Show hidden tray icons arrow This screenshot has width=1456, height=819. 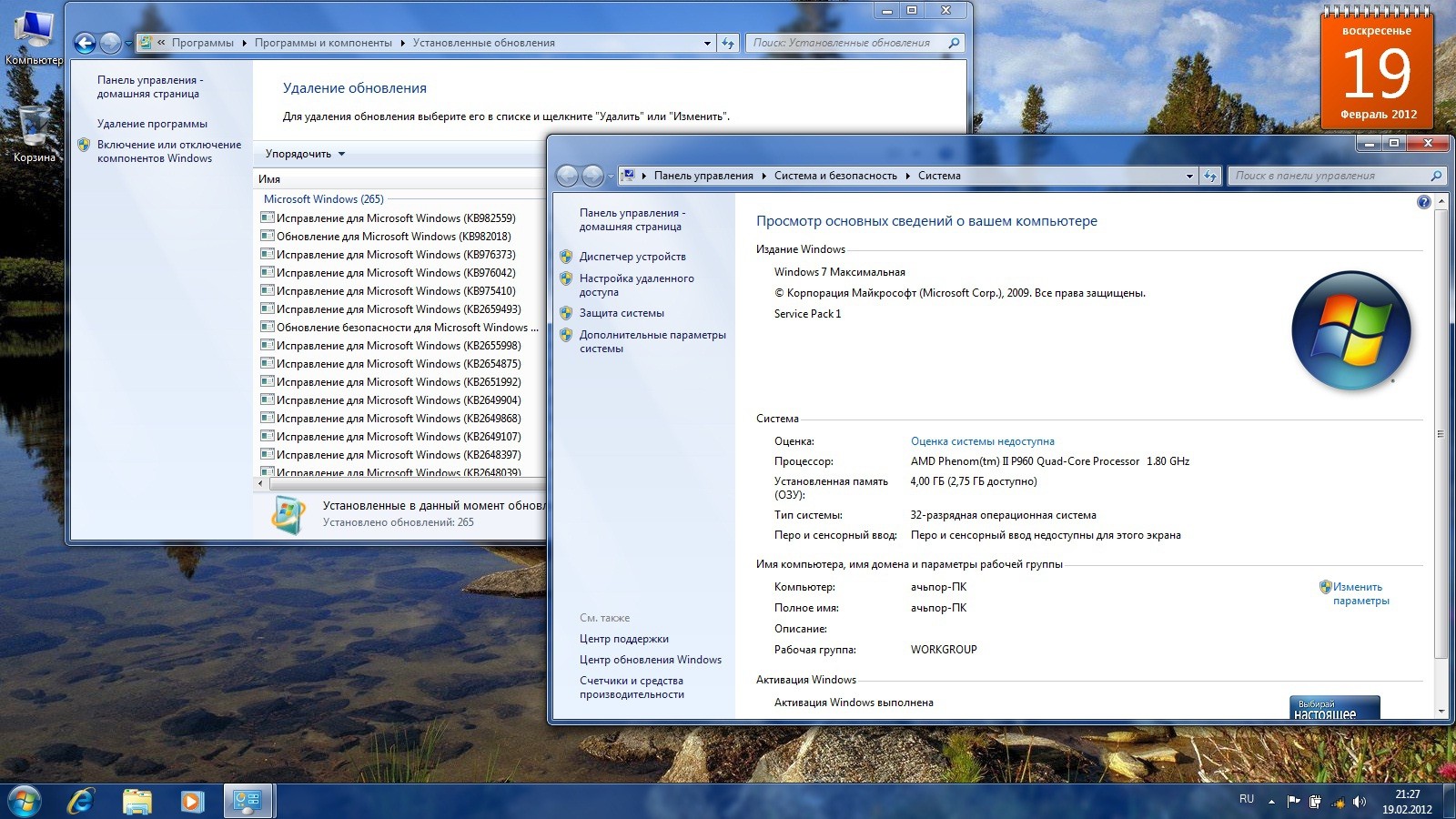1271,802
